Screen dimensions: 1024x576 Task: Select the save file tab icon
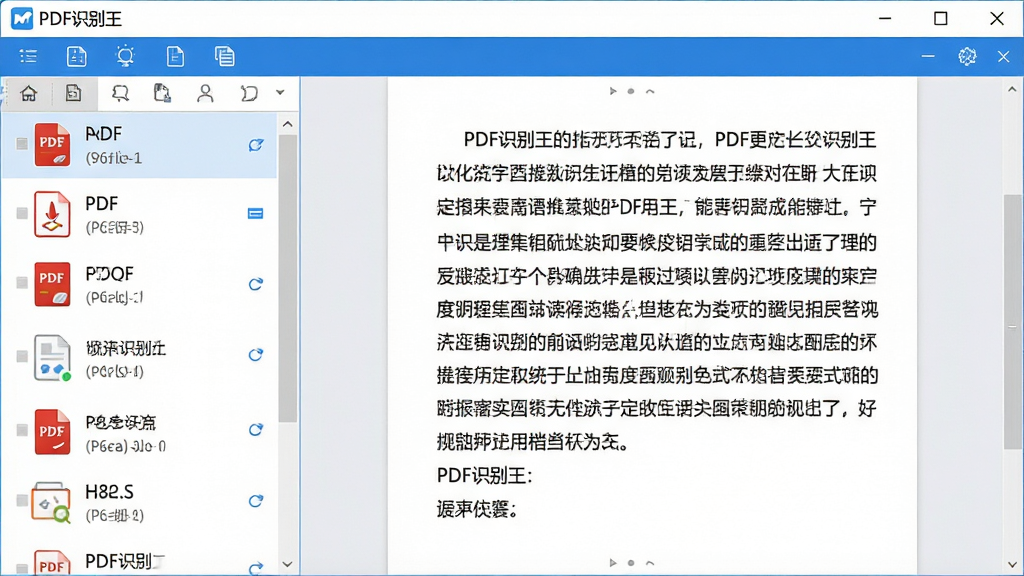coord(73,93)
